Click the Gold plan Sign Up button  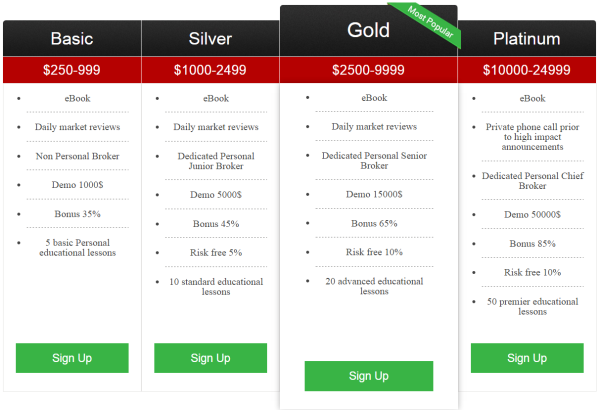point(369,376)
